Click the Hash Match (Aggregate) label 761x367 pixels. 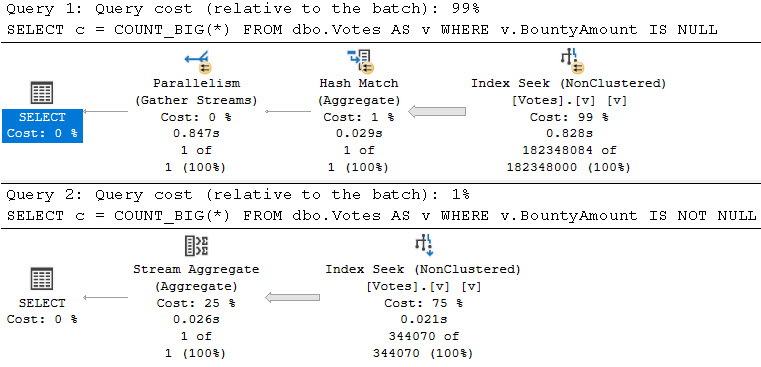point(359,92)
